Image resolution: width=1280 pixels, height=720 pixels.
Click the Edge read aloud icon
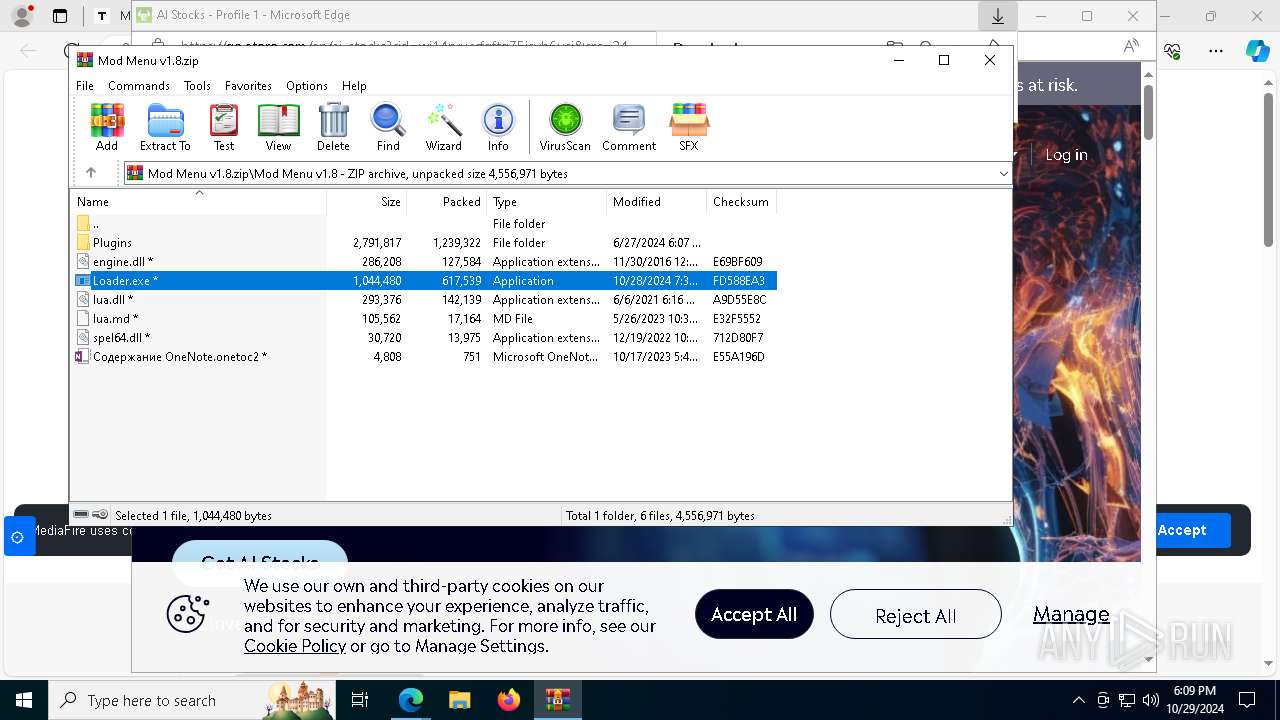(1131, 47)
